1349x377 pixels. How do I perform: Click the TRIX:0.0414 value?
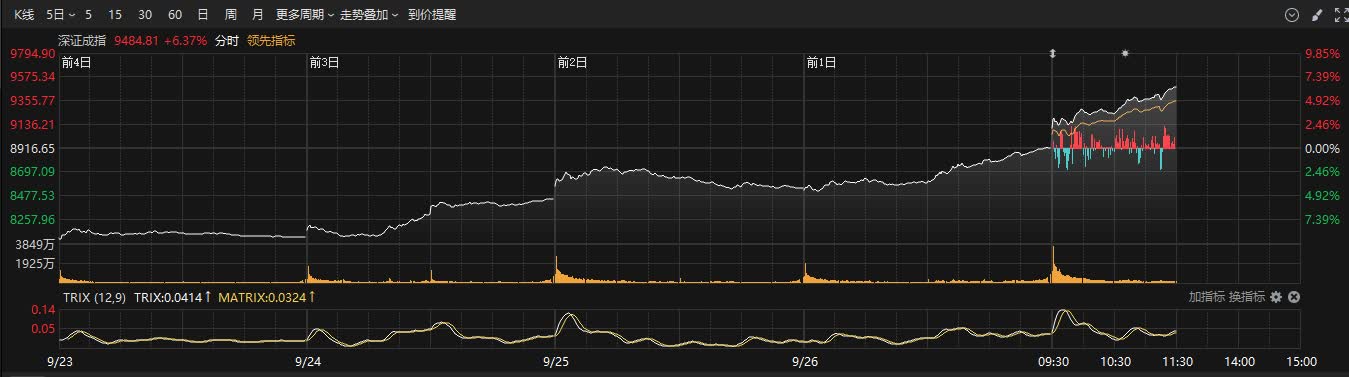click(169, 297)
